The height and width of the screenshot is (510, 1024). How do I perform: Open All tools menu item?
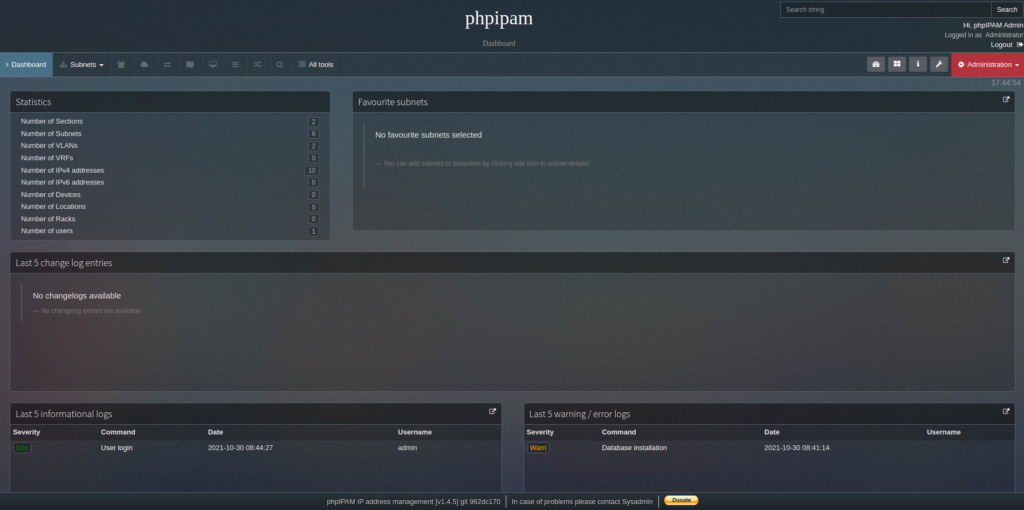(316, 65)
